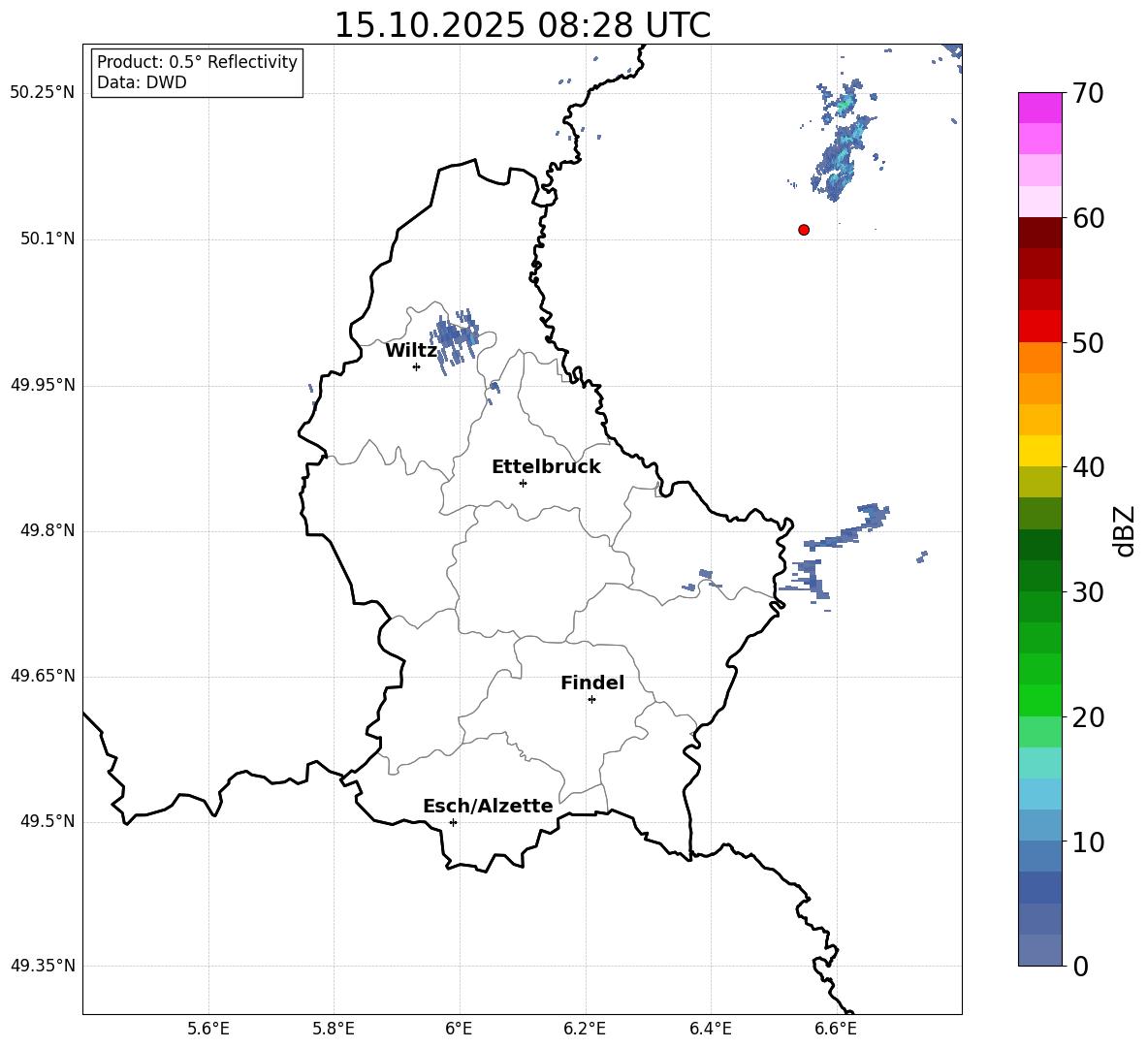Click the 6.2°E longitude label
The image size is (1148, 1048).
(x=585, y=1030)
